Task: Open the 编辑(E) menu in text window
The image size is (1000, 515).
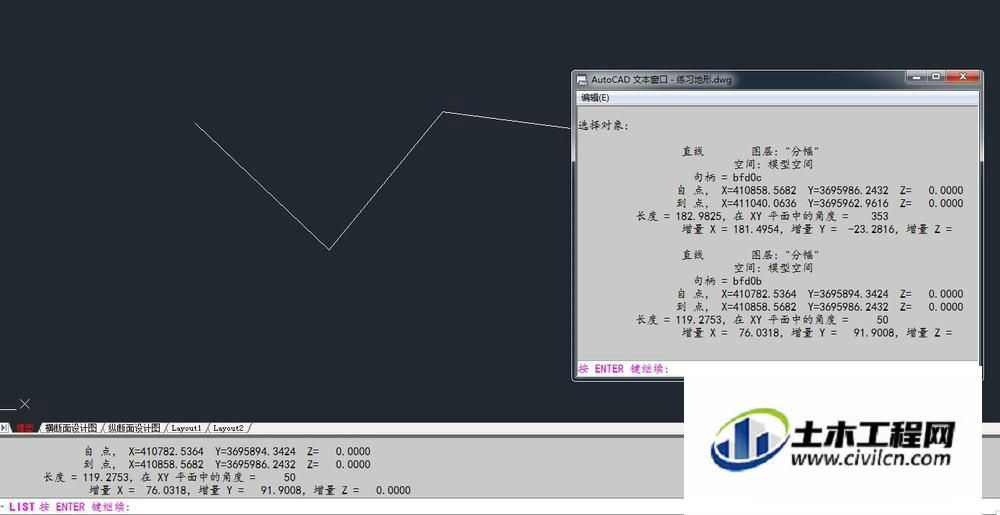Action: click(594, 98)
